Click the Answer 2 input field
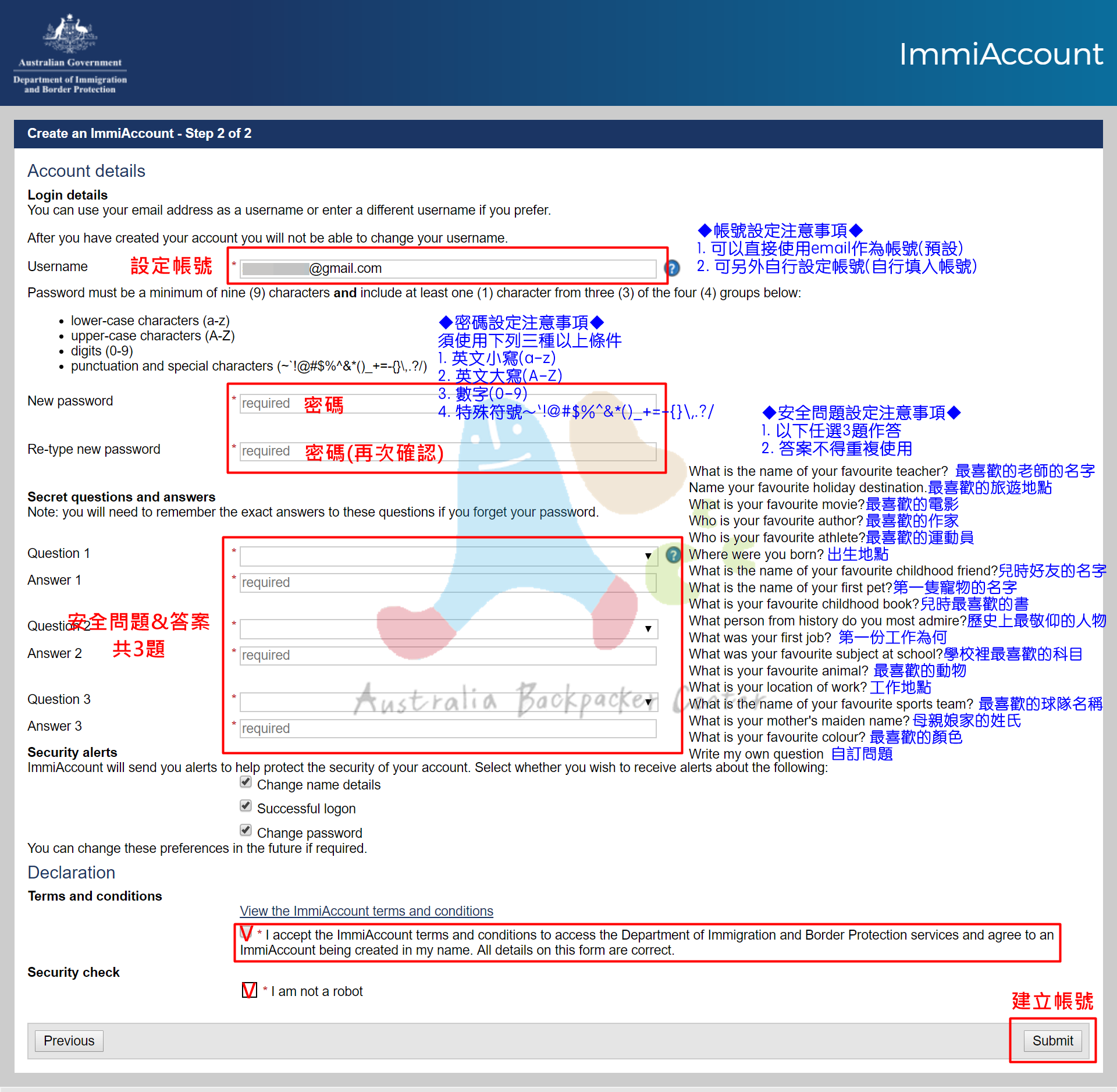The width and height of the screenshot is (1117, 1092). click(x=448, y=656)
